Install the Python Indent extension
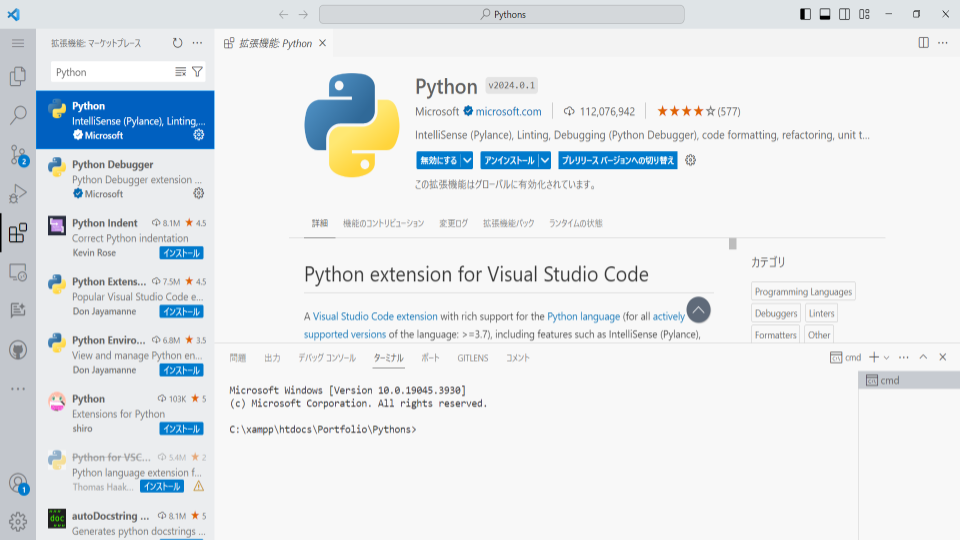This screenshot has width=960, height=540. 181,253
